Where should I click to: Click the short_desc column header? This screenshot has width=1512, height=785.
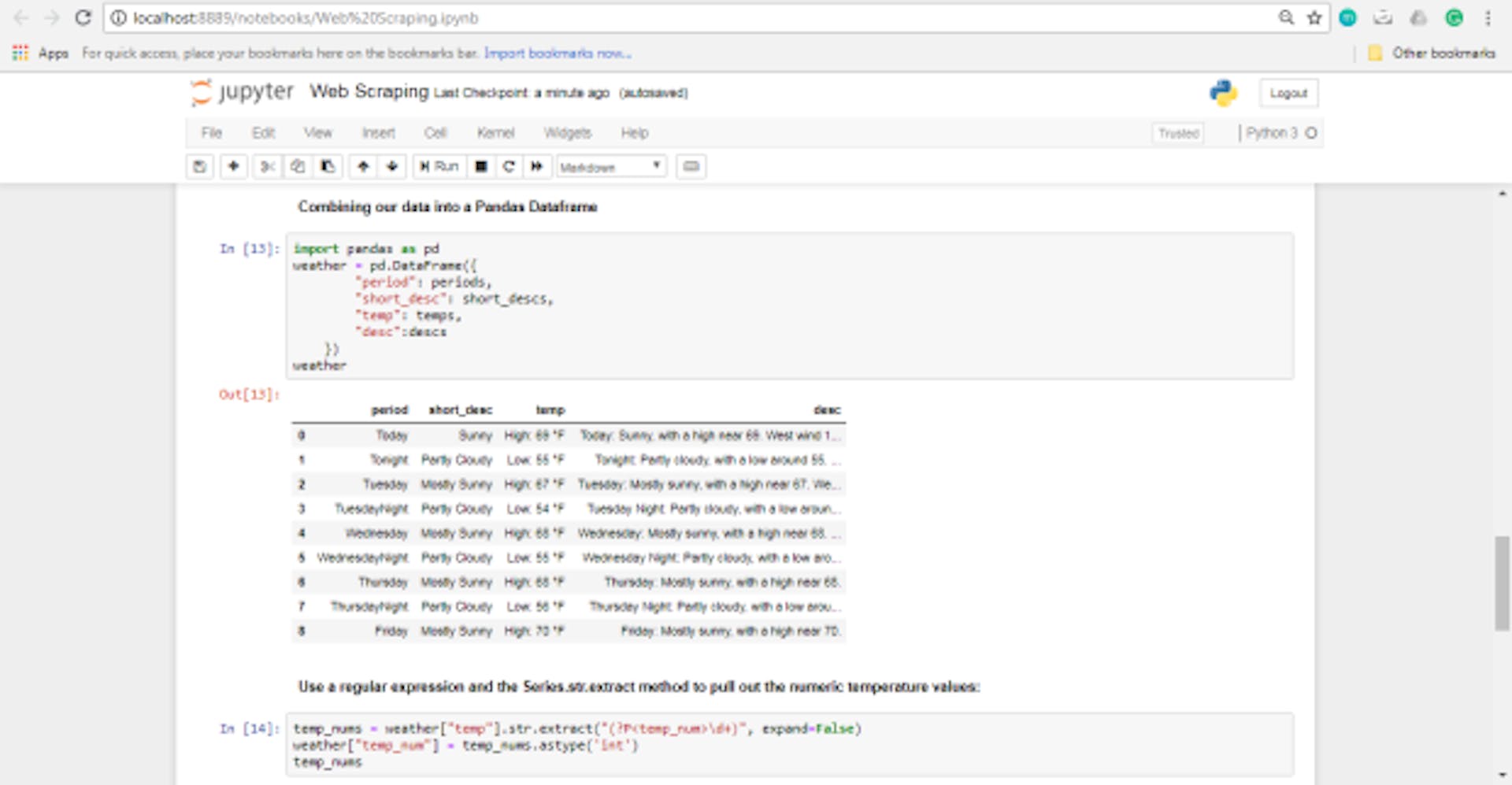coord(460,410)
